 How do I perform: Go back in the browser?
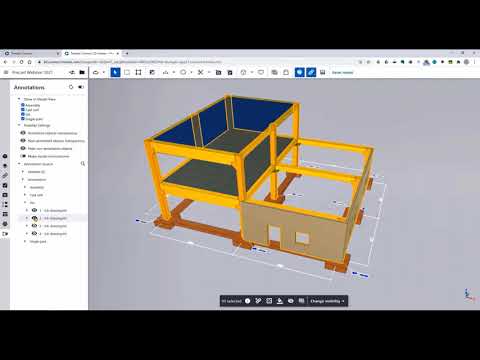pos(6,62)
